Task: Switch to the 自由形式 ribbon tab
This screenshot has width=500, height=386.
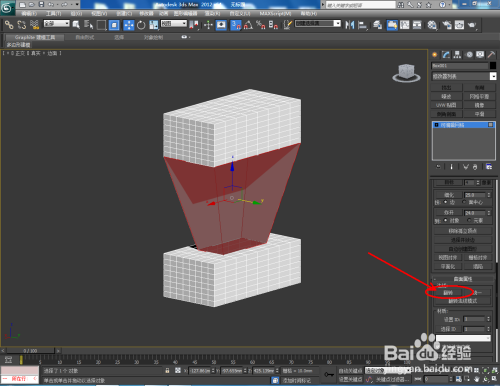Action: [85, 37]
